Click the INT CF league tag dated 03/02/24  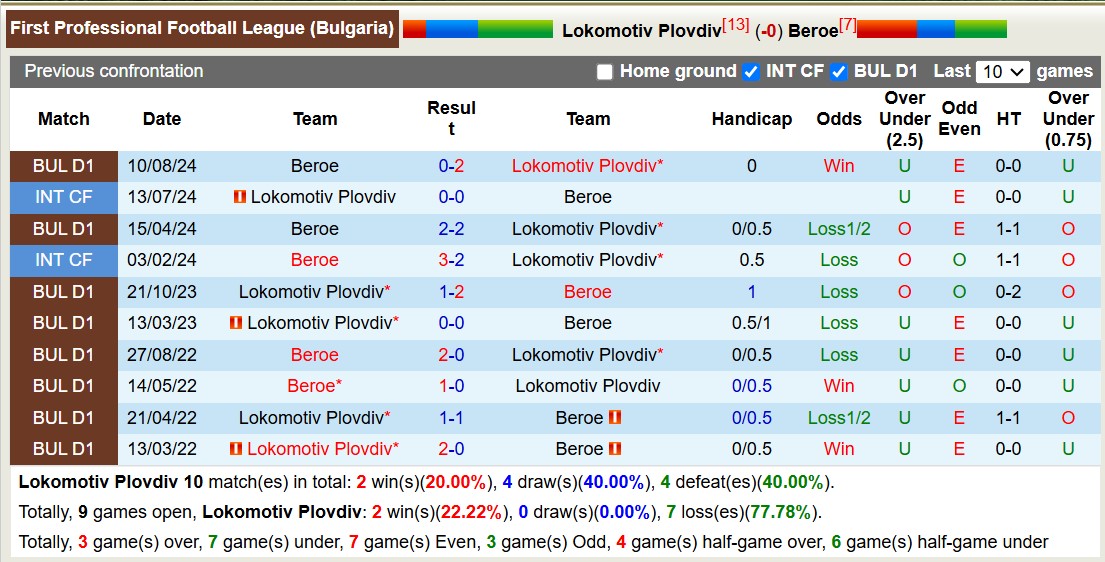tap(63, 260)
